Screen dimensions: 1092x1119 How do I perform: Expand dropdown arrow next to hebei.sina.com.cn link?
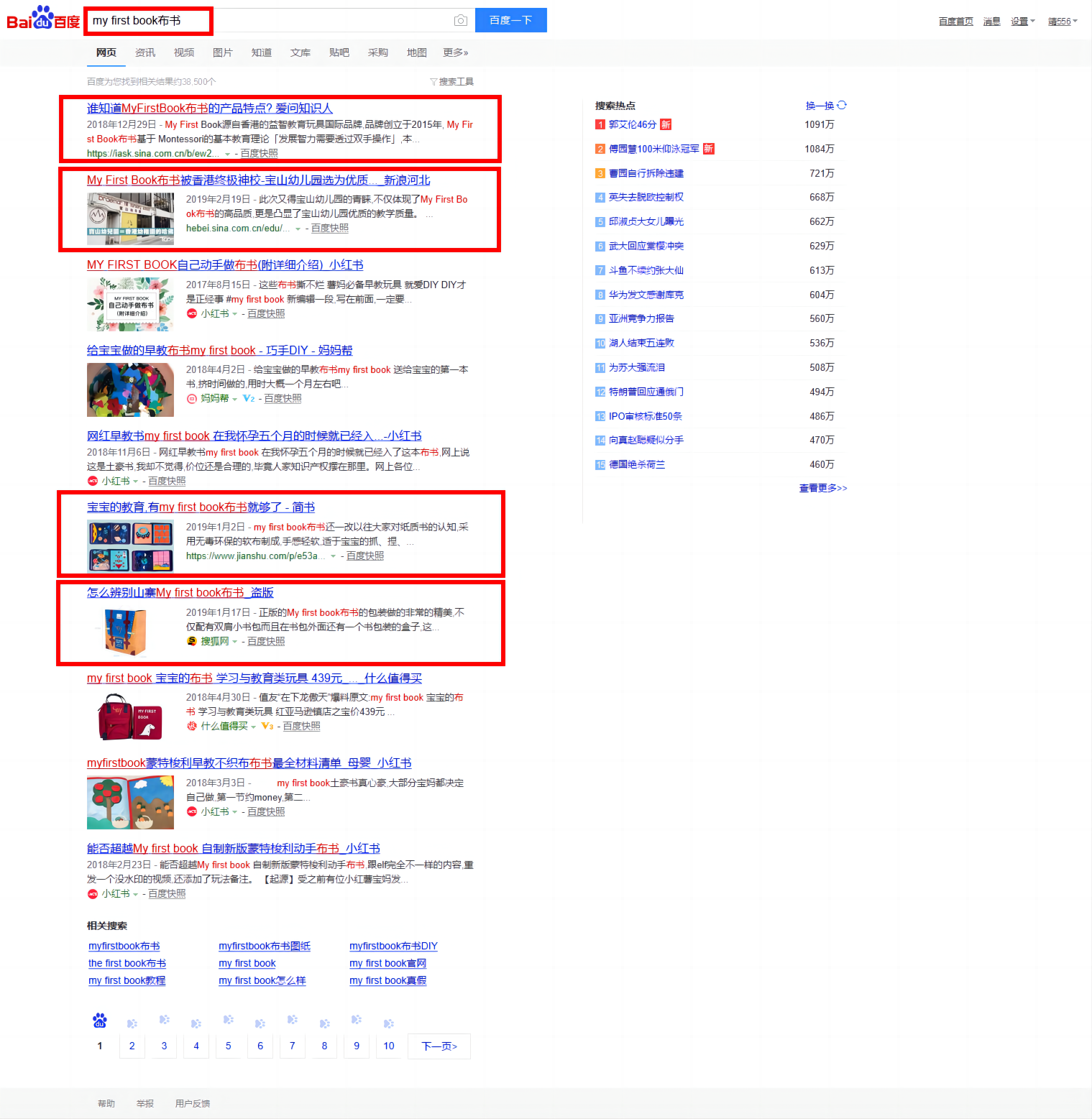click(298, 229)
